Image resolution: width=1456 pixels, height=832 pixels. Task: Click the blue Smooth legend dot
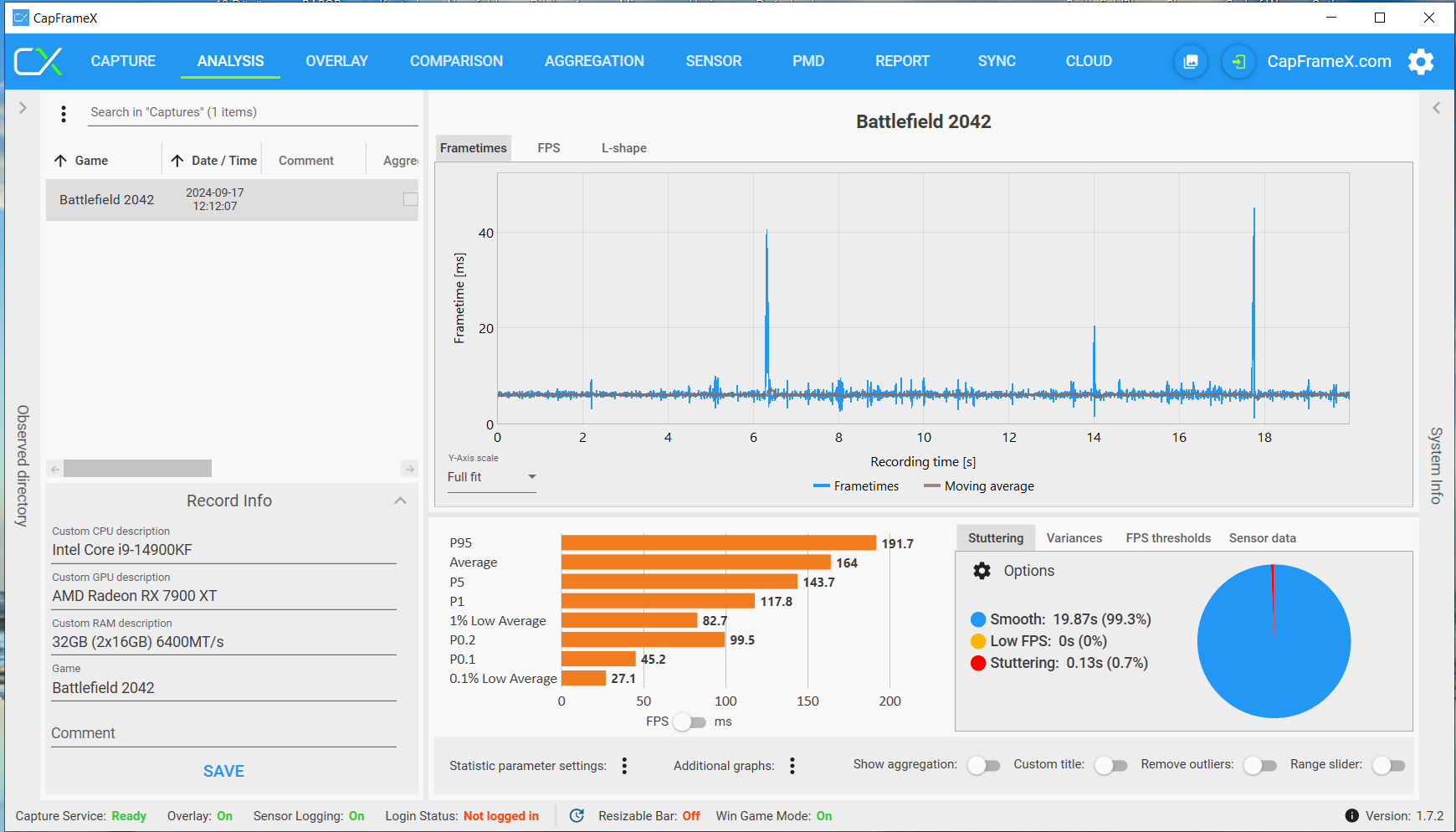(x=978, y=619)
